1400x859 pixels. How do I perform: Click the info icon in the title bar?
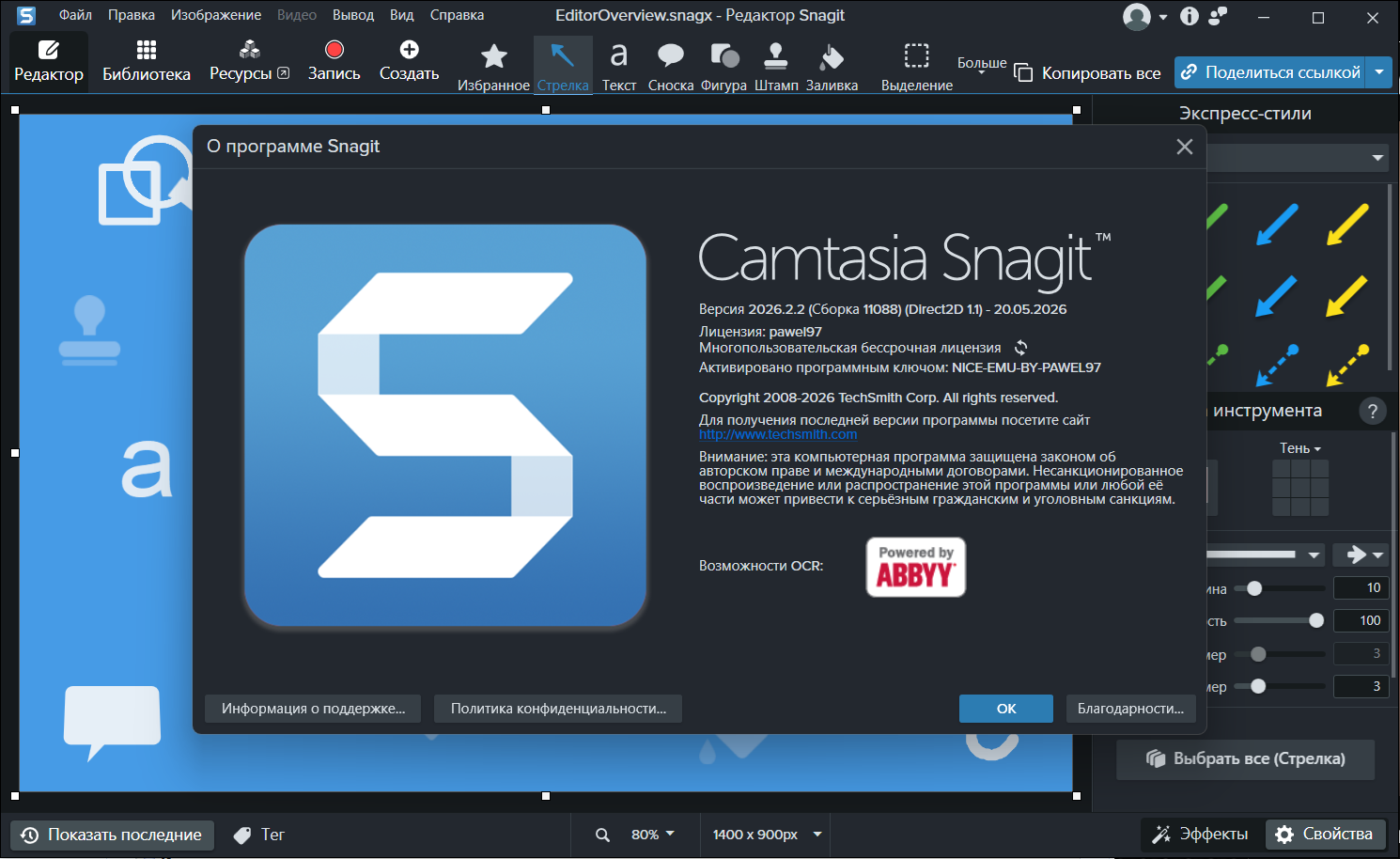click(x=1190, y=16)
